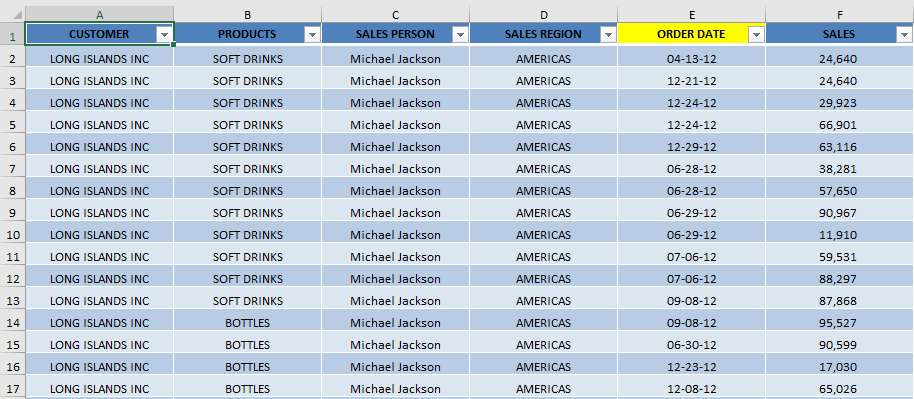Select the first BOTTLES cell in row 14
This screenshot has width=914, height=399.
coord(248,323)
